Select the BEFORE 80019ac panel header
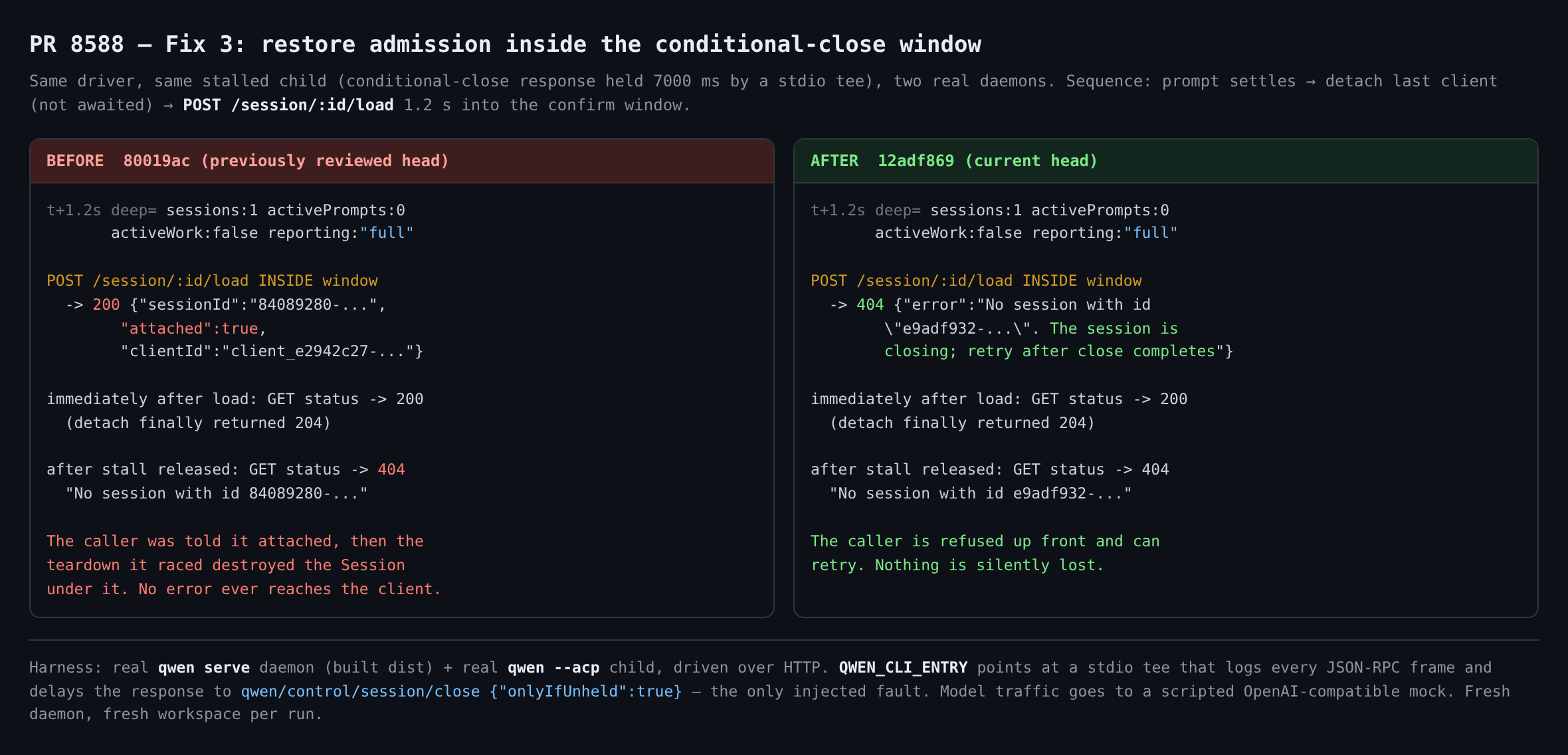 402,161
